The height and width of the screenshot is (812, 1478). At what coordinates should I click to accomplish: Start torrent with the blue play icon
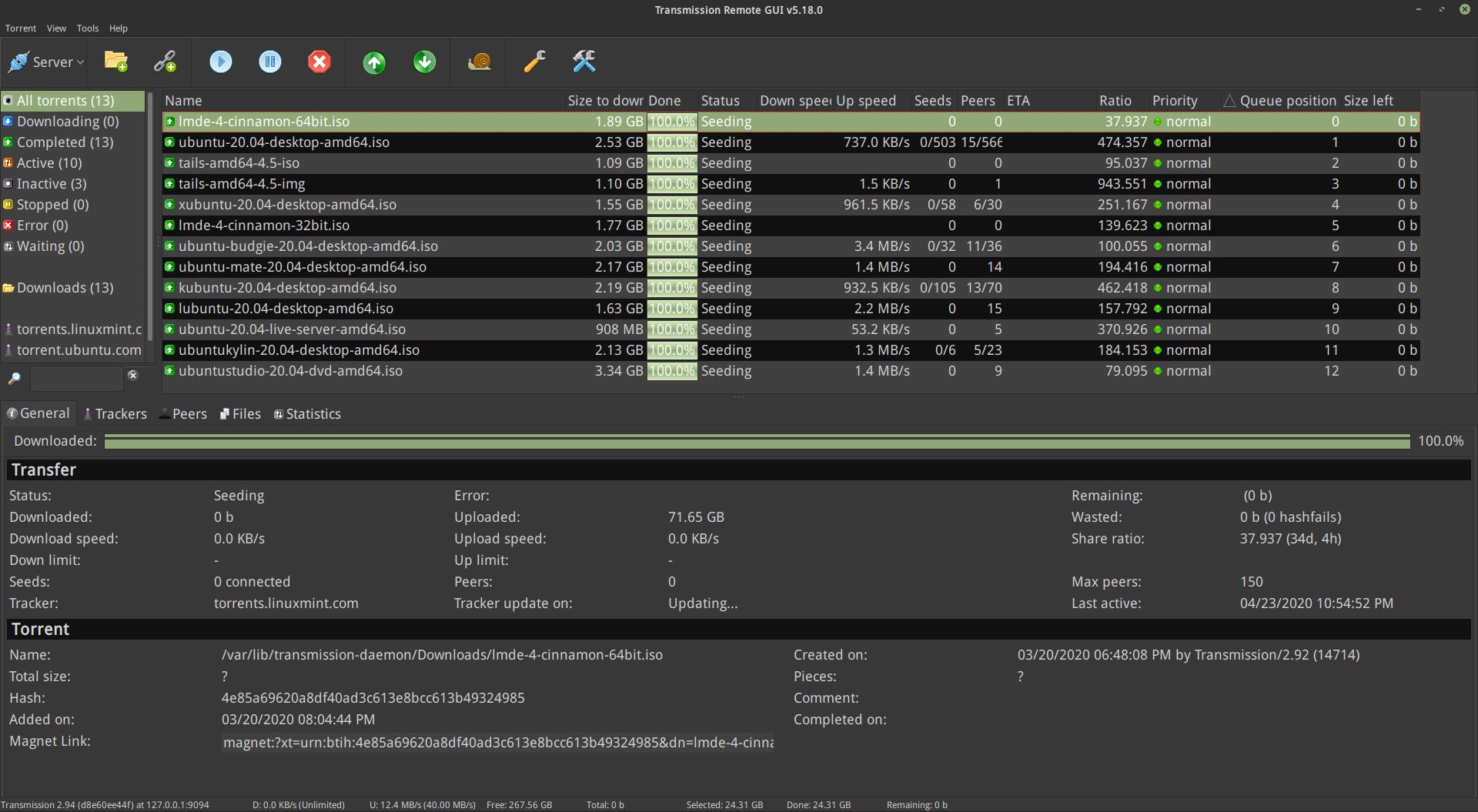pos(221,62)
